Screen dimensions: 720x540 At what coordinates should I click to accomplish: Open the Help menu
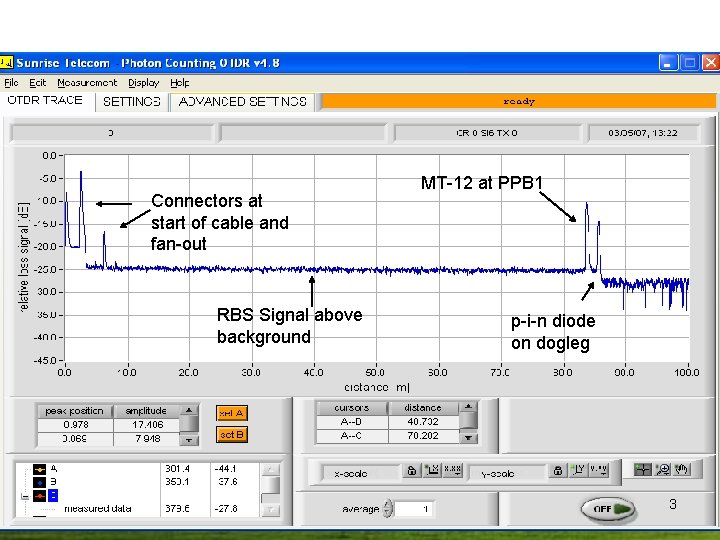pos(180,83)
